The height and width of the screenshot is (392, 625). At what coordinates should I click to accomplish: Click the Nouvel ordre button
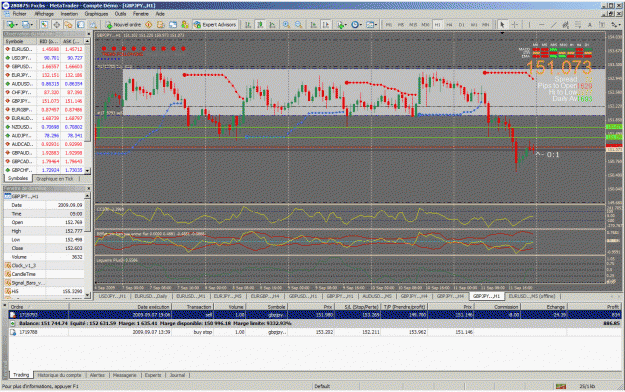click(x=123, y=25)
